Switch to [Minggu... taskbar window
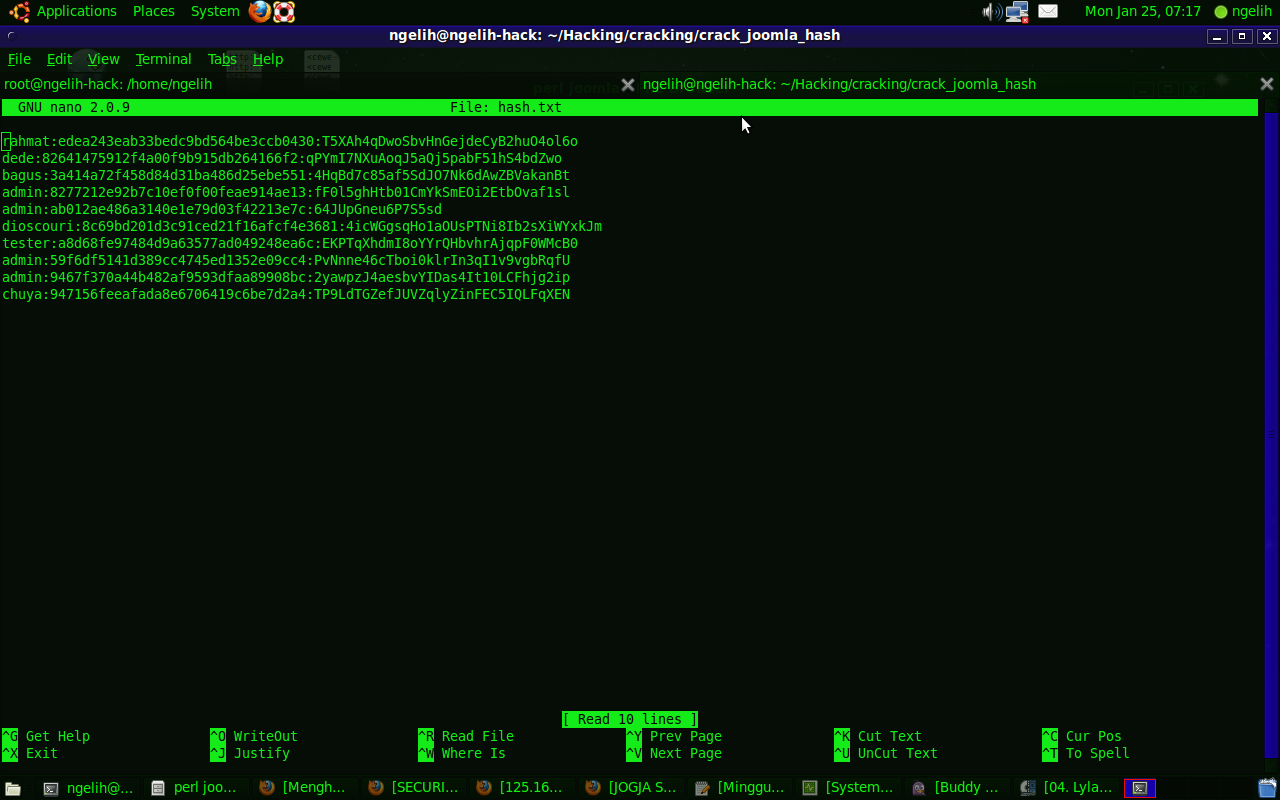 (738, 788)
